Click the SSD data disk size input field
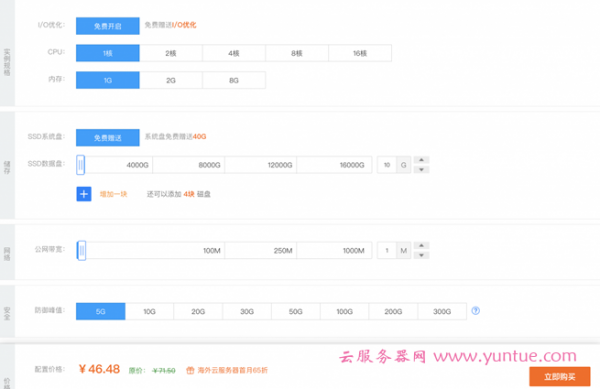Image resolution: width=600 pixels, height=389 pixels. (387, 165)
